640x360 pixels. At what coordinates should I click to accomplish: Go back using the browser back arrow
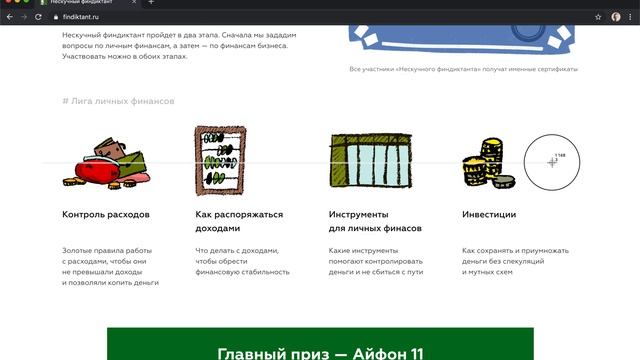(10, 17)
